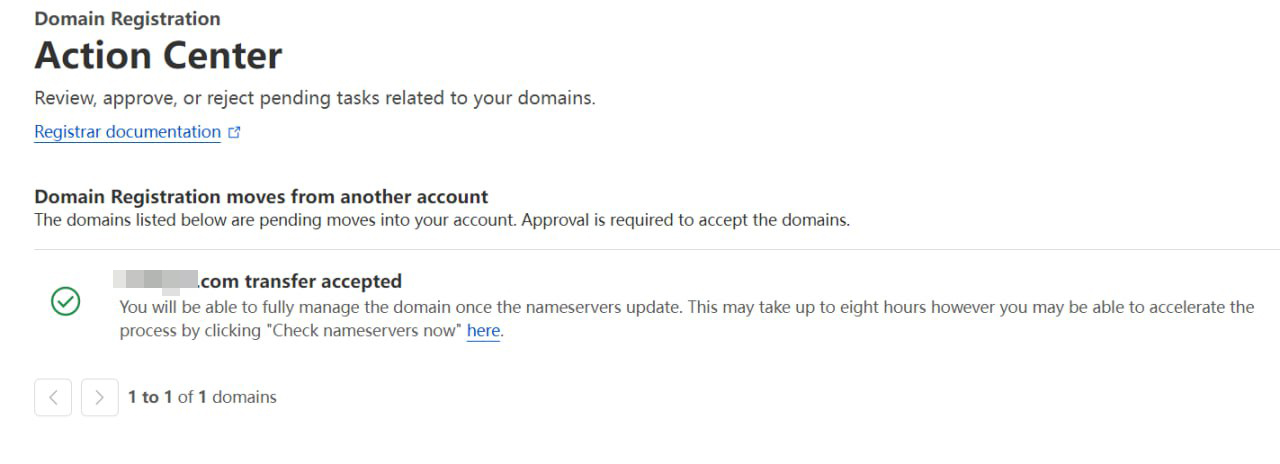Click the "1 to 1 of 1 domains" counter
1280x464 pixels.
click(202, 397)
